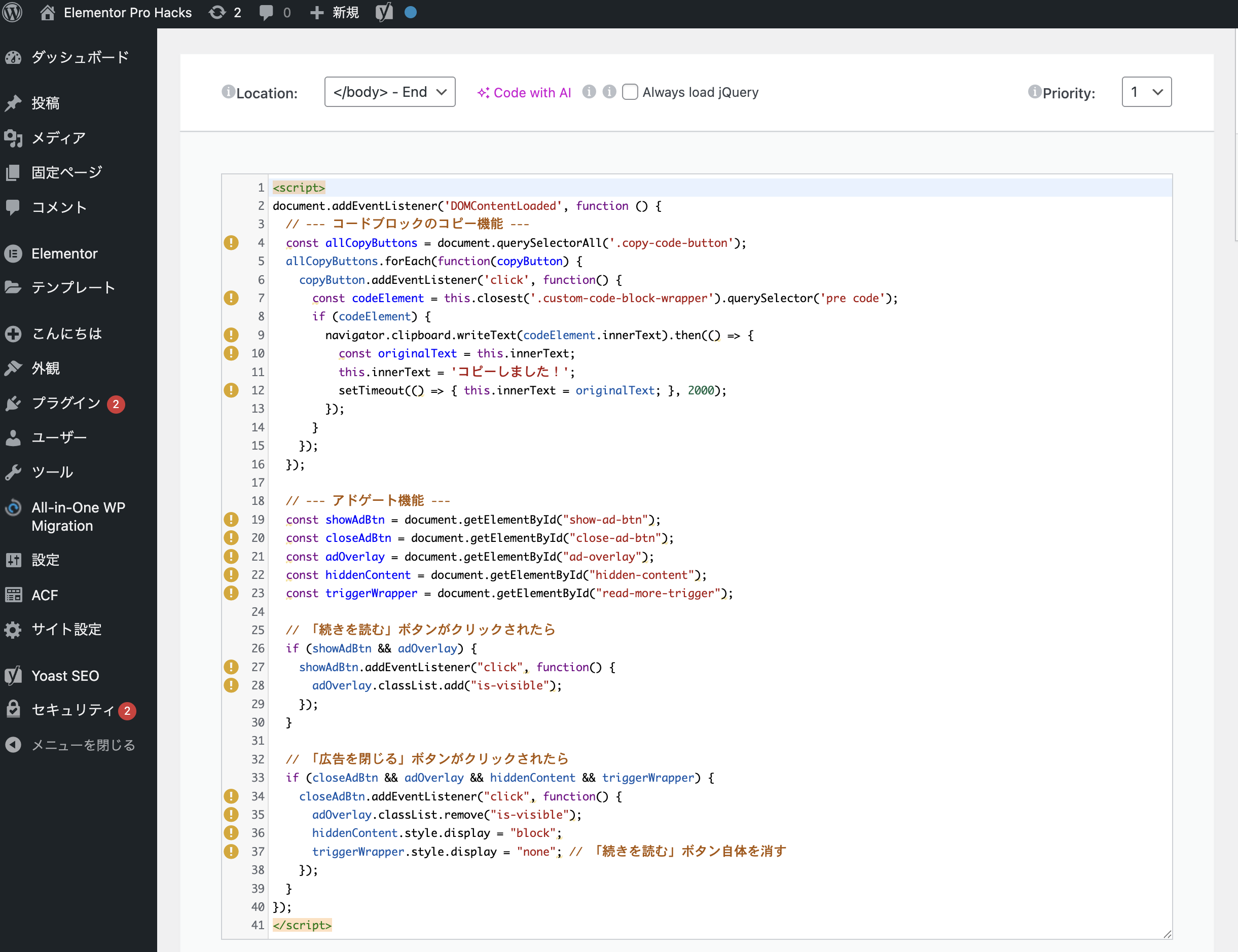This screenshot has height=952, width=1238.
Task: Open All-in-One WP Migration menu
Action: coord(78,516)
